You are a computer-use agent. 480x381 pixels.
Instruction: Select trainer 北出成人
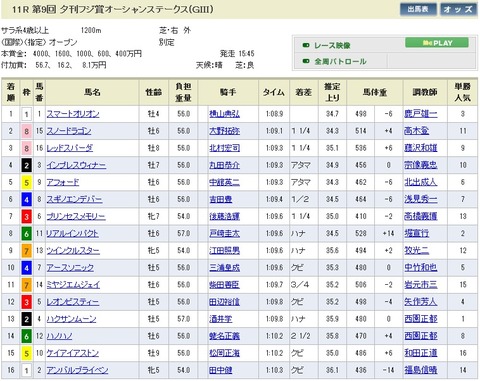coord(421,182)
